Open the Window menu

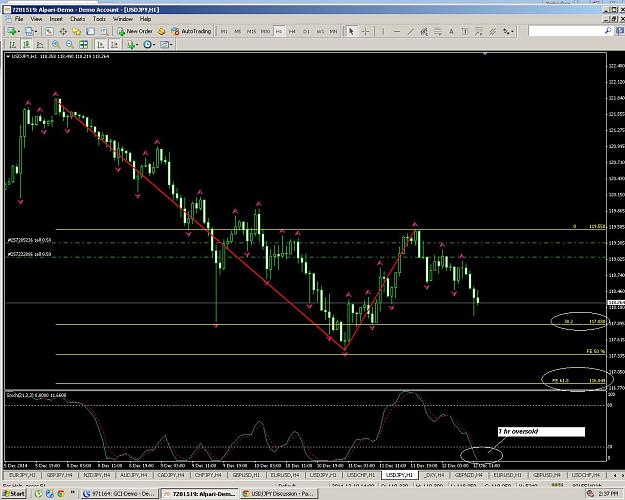[123, 19]
